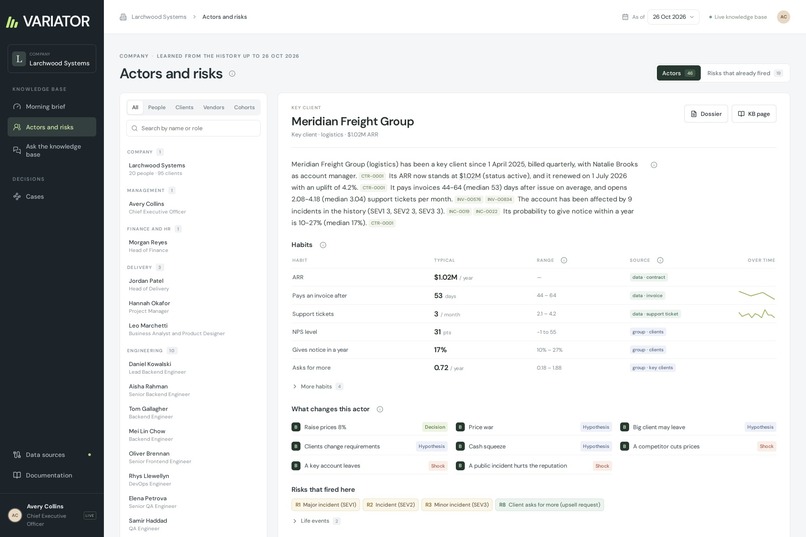The width and height of the screenshot is (806, 537).
Task: Click the breadcrumb building icon
Action: 123,17
